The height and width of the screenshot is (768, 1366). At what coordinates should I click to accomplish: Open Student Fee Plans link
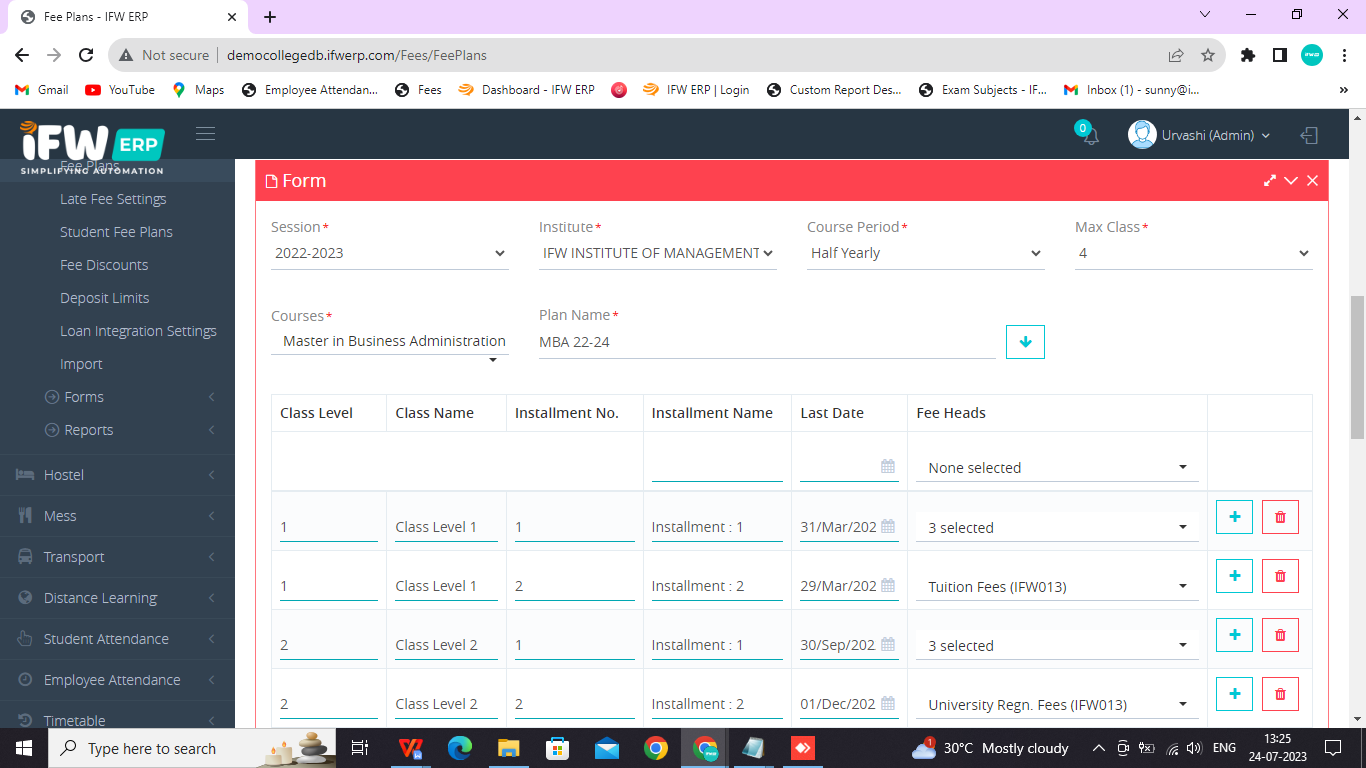coord(116,232)
